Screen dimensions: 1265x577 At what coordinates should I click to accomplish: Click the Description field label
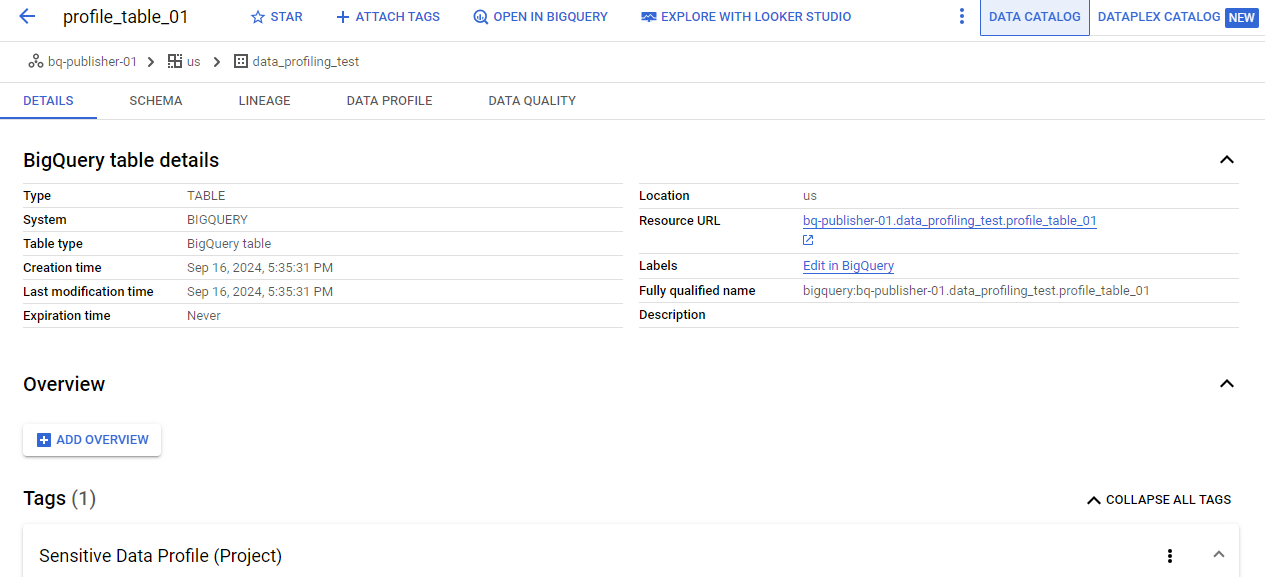(x=672, y=315)
